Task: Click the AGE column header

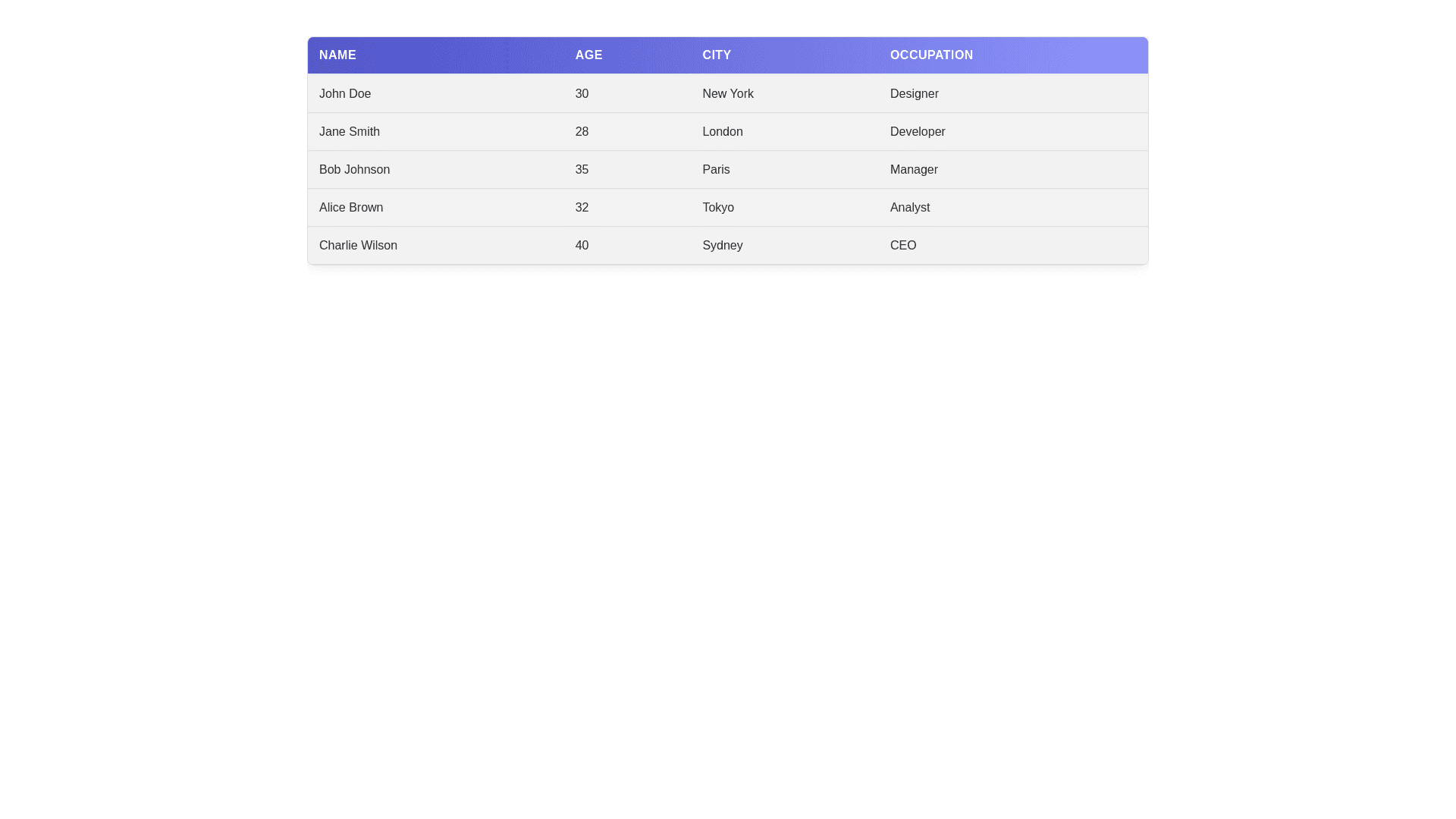Action: click(x=588, y=55)
